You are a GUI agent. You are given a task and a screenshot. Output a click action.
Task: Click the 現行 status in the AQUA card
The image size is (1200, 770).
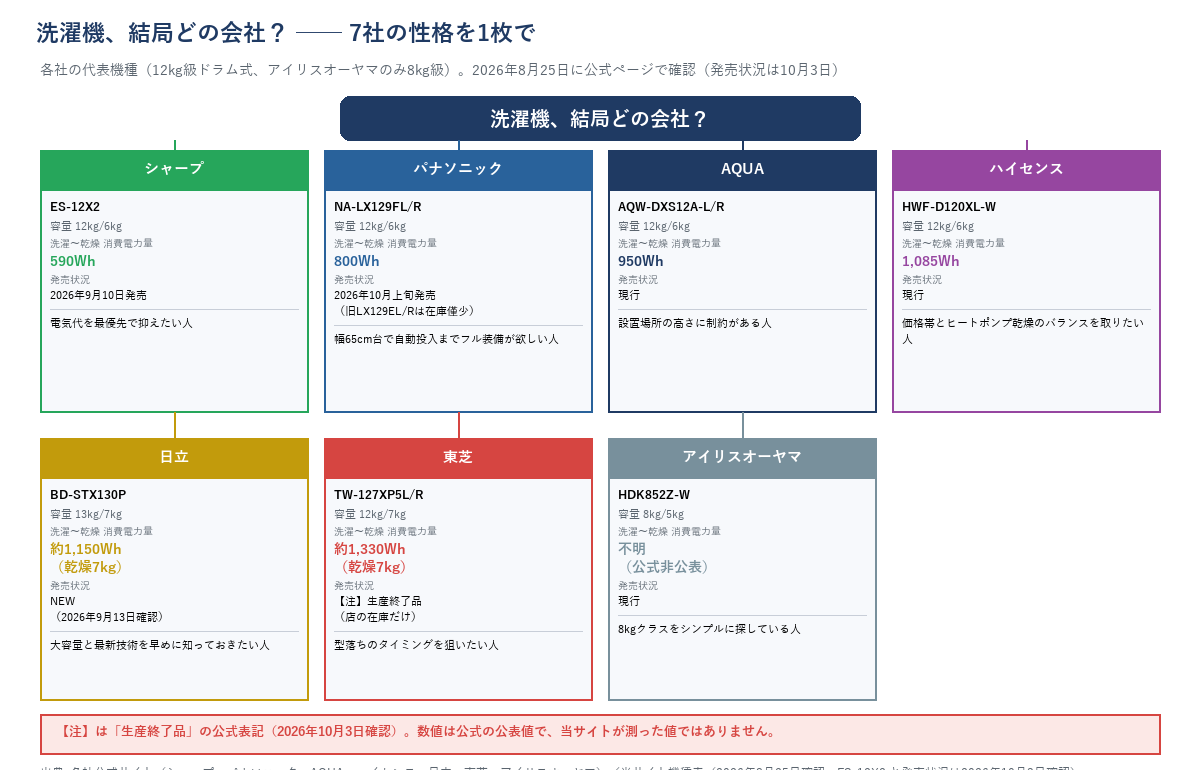(x=629, y=295)
